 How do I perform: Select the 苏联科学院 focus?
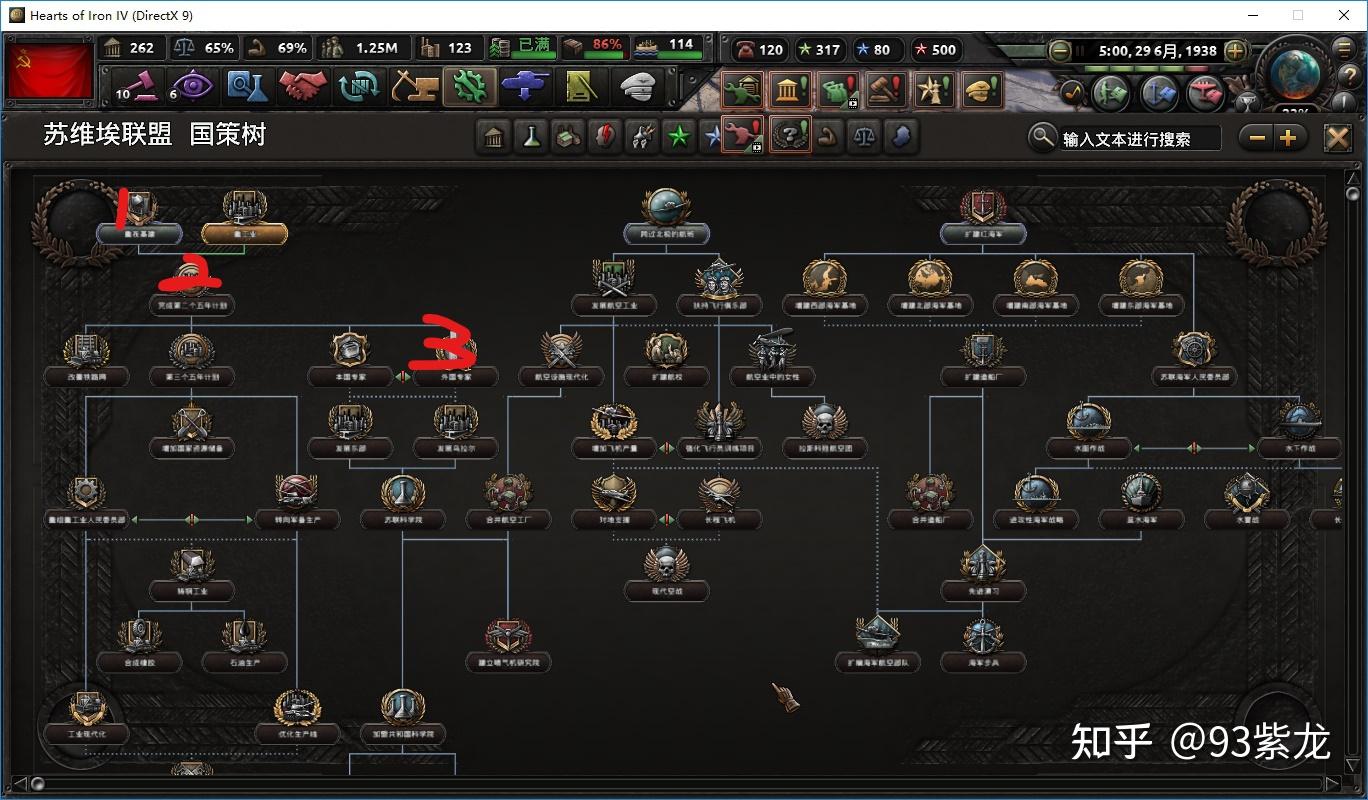pyautogui.click(x=403, y=504)
